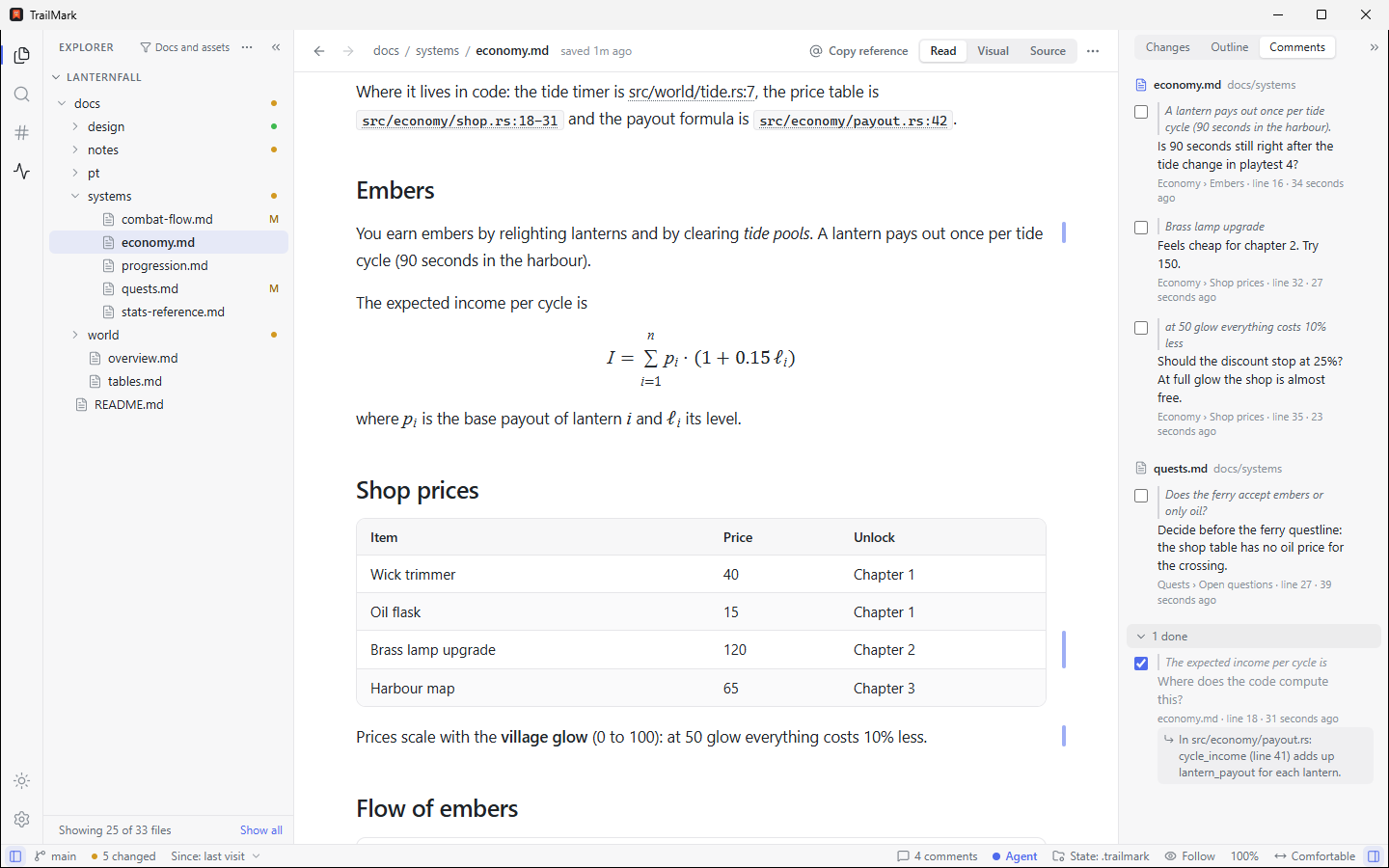This screenshot has height=868, width=1389.
Task: Open the search icon in activity bar
Action: tap(22, 95)
